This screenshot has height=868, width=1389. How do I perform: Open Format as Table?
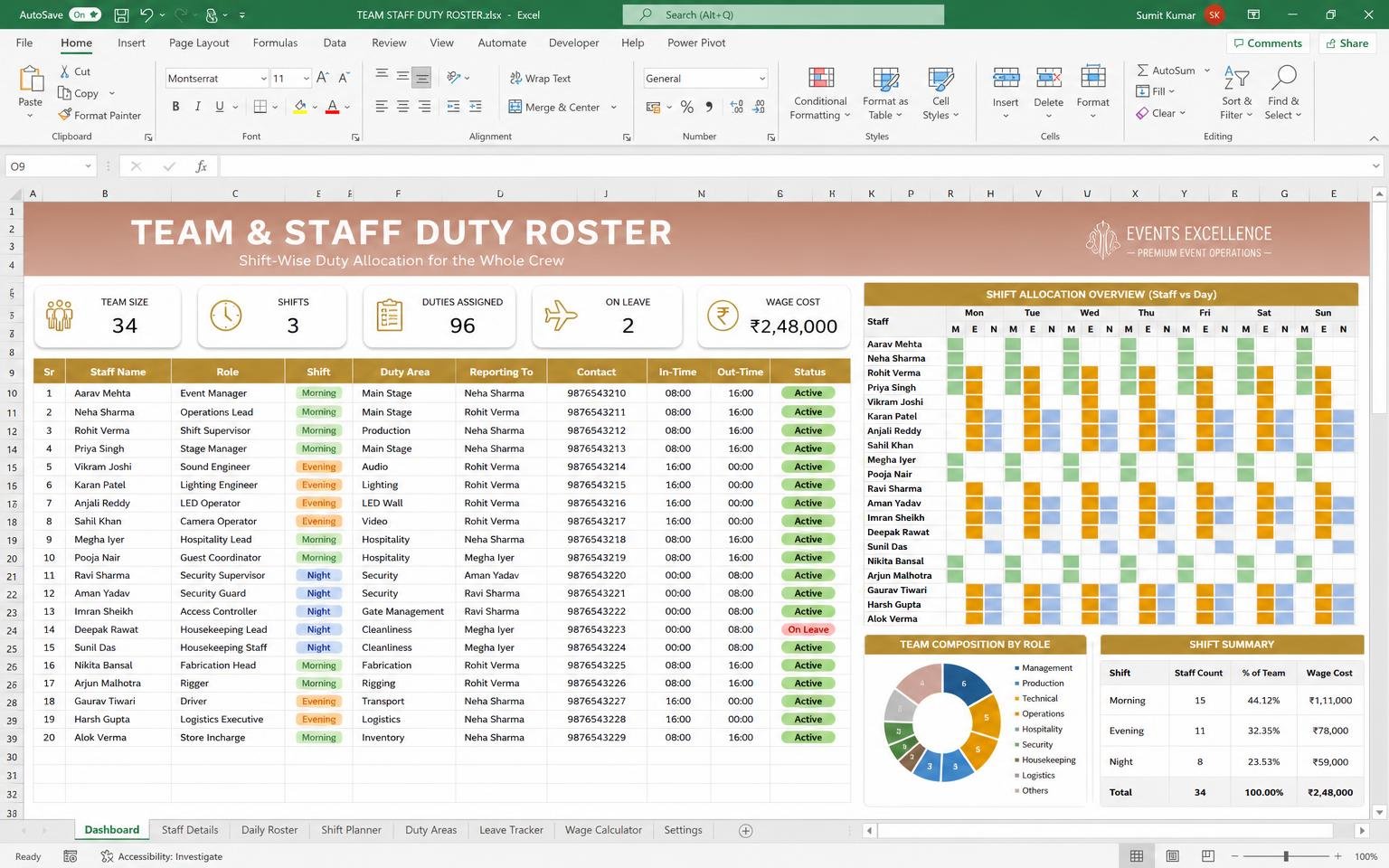(885, 93)
